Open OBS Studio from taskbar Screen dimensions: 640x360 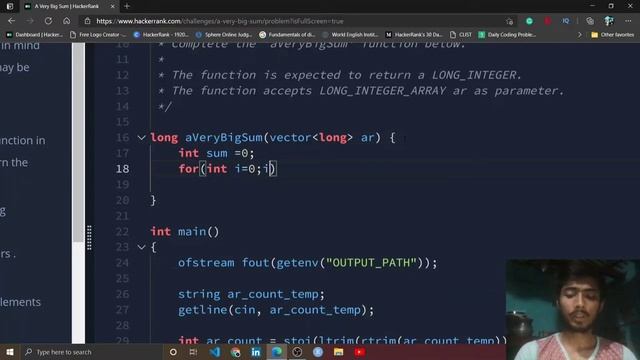(x=297, y=352)
